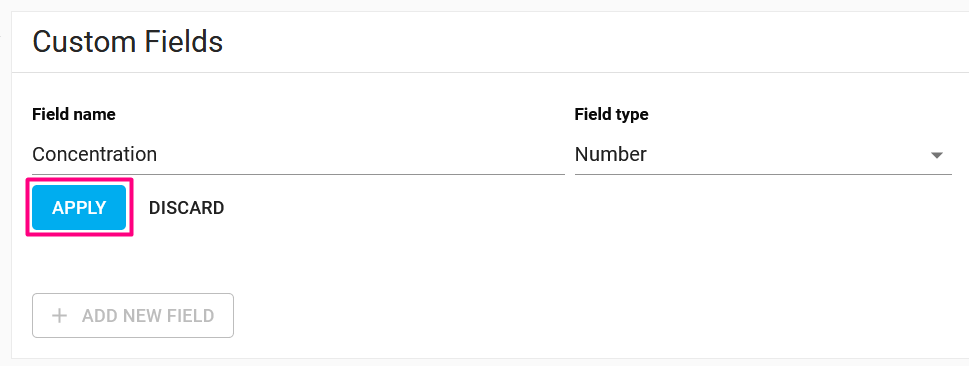Expand the Number type selector
The image size is (969, 366).
(x=763, y=155)
